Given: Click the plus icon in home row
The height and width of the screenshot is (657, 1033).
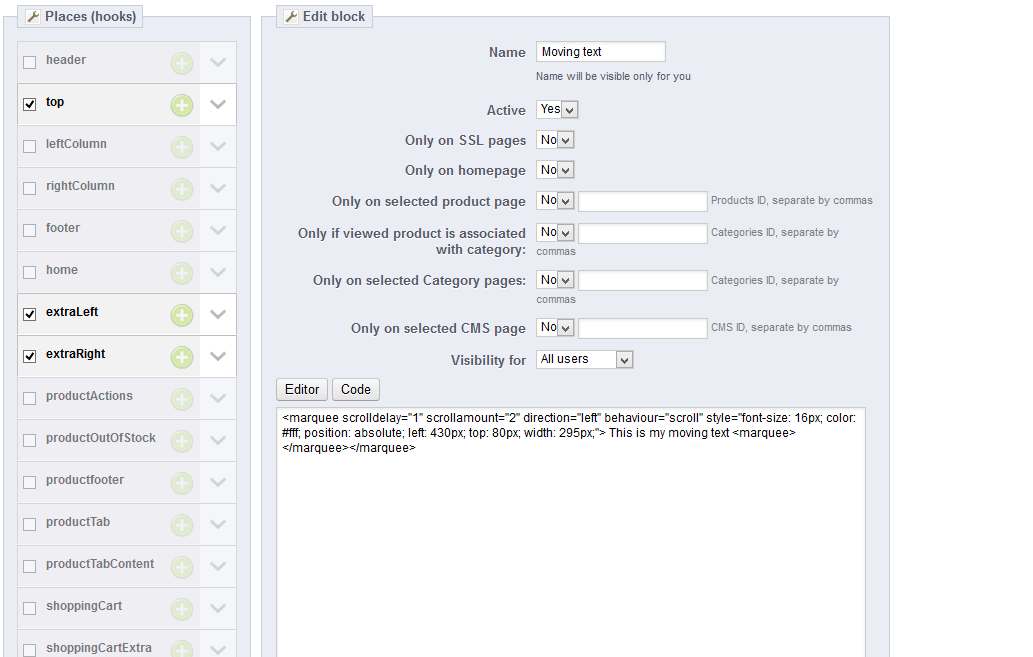Looking at the screenshot, I should click(182, 273).
